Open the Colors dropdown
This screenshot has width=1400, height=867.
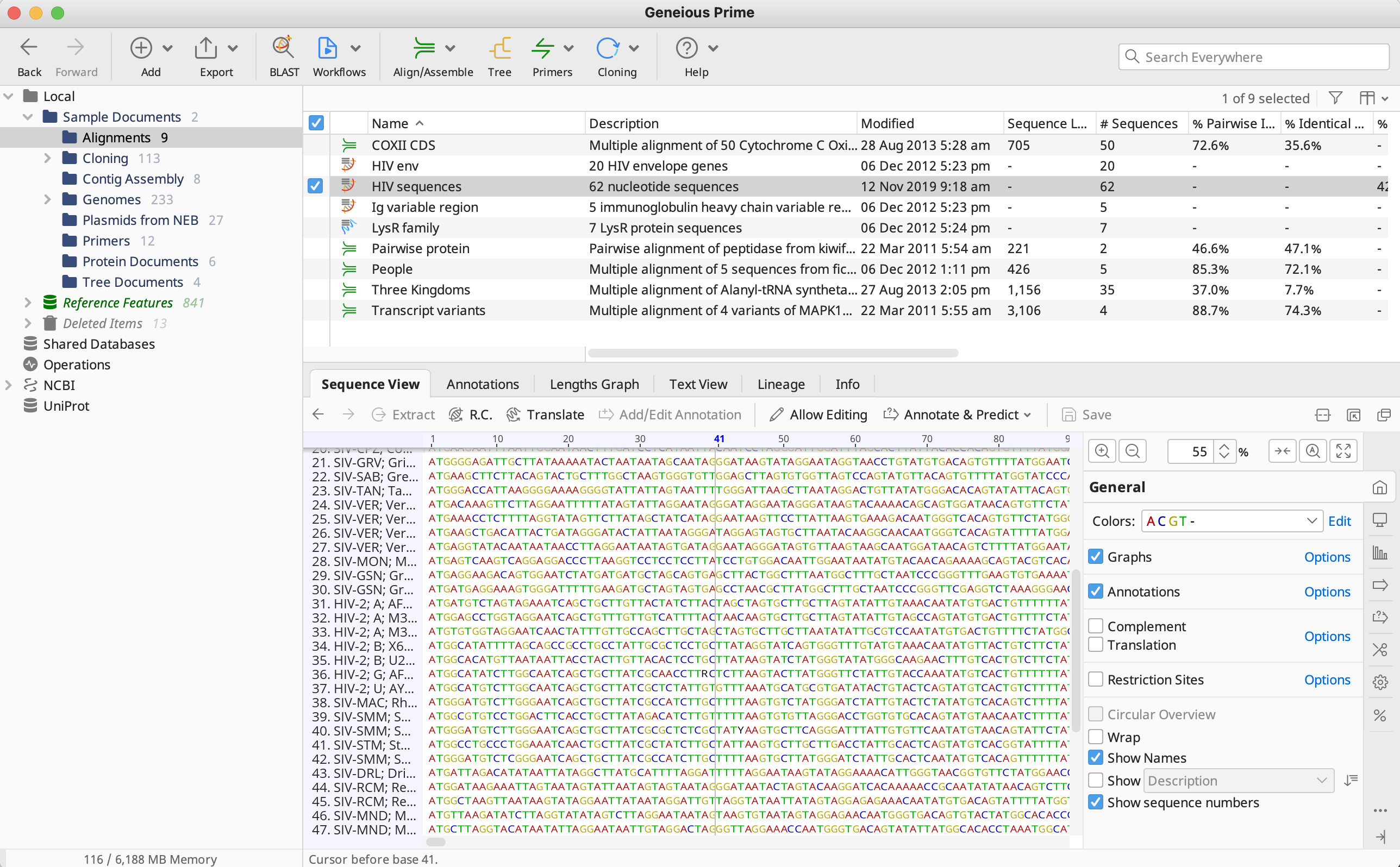tap(1232, 522)
